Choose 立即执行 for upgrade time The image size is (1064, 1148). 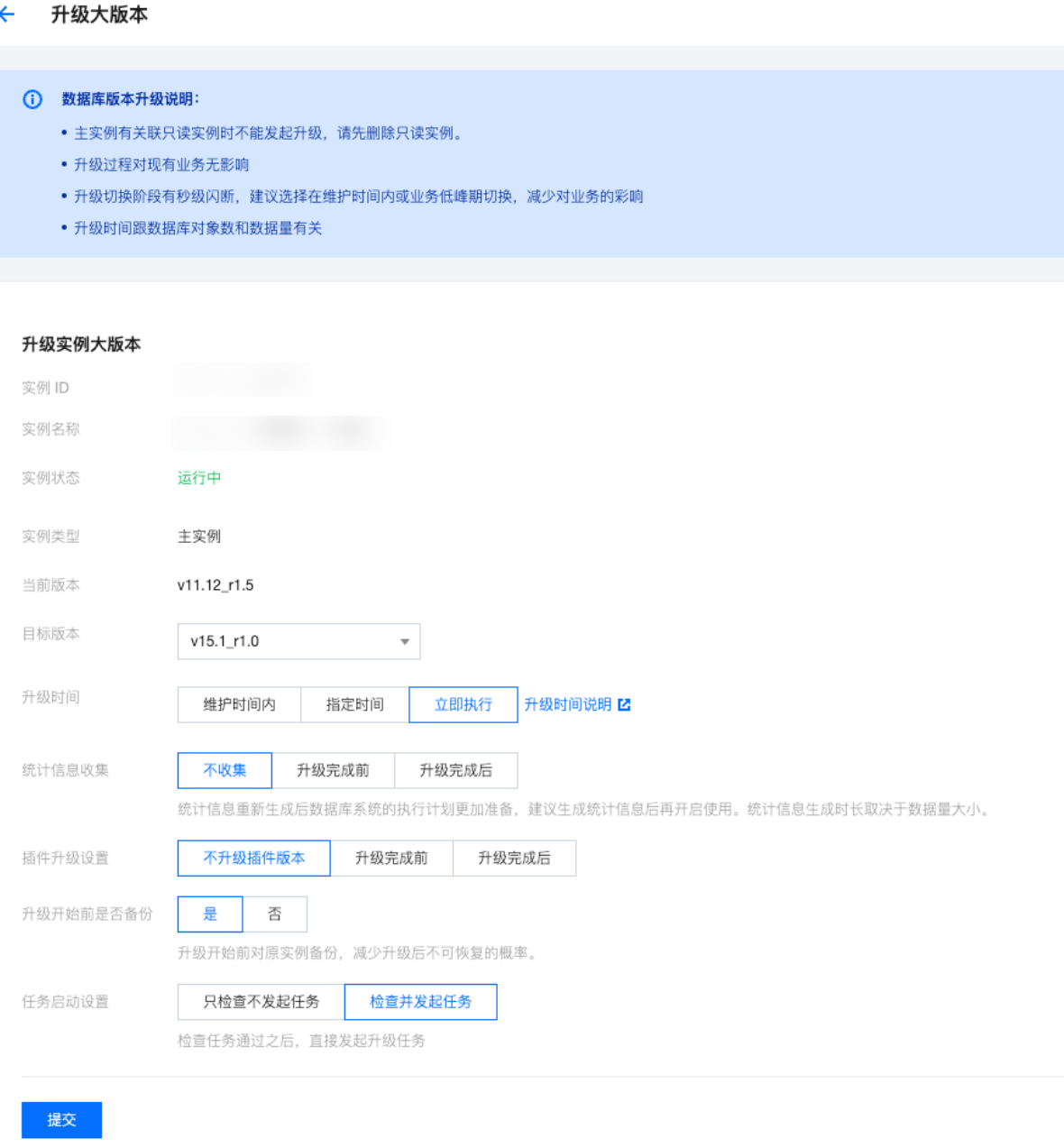(x=463, y=704)
